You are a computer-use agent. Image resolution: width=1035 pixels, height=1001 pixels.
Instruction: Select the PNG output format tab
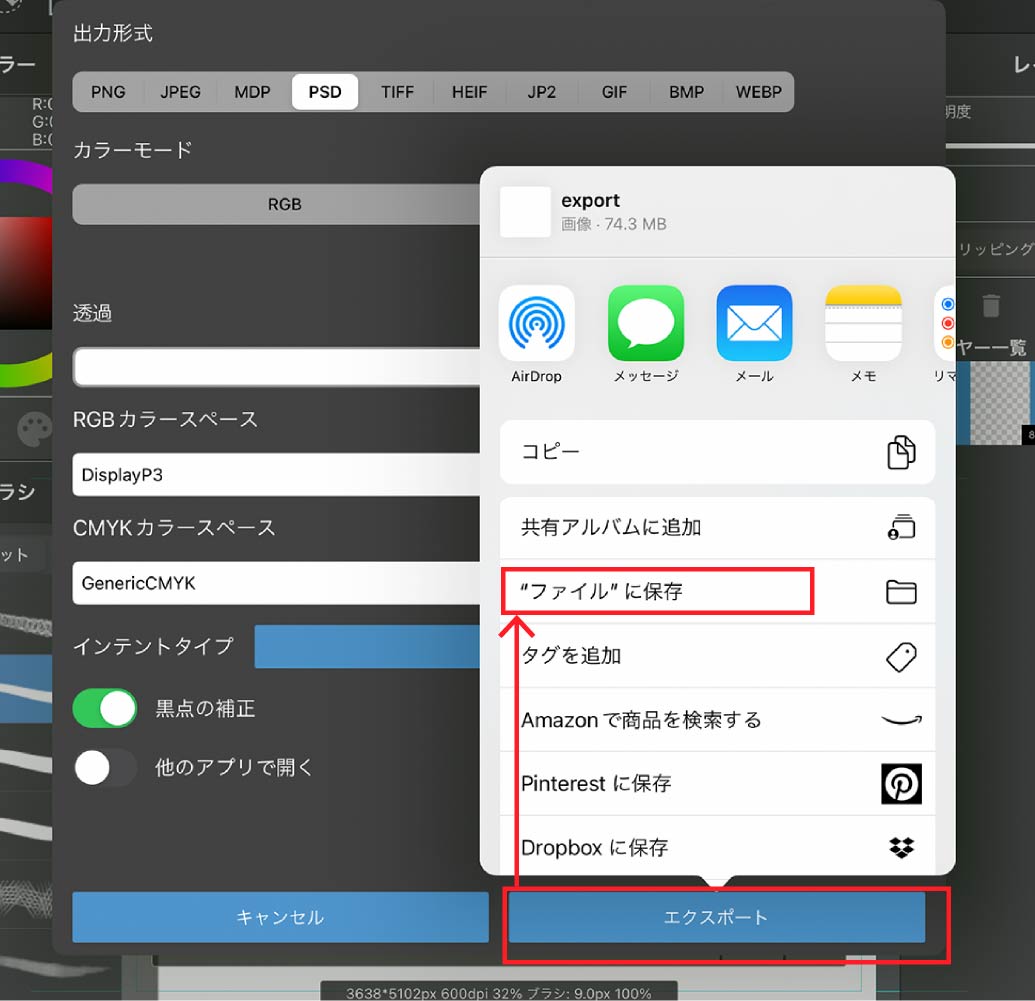point(108,92)
